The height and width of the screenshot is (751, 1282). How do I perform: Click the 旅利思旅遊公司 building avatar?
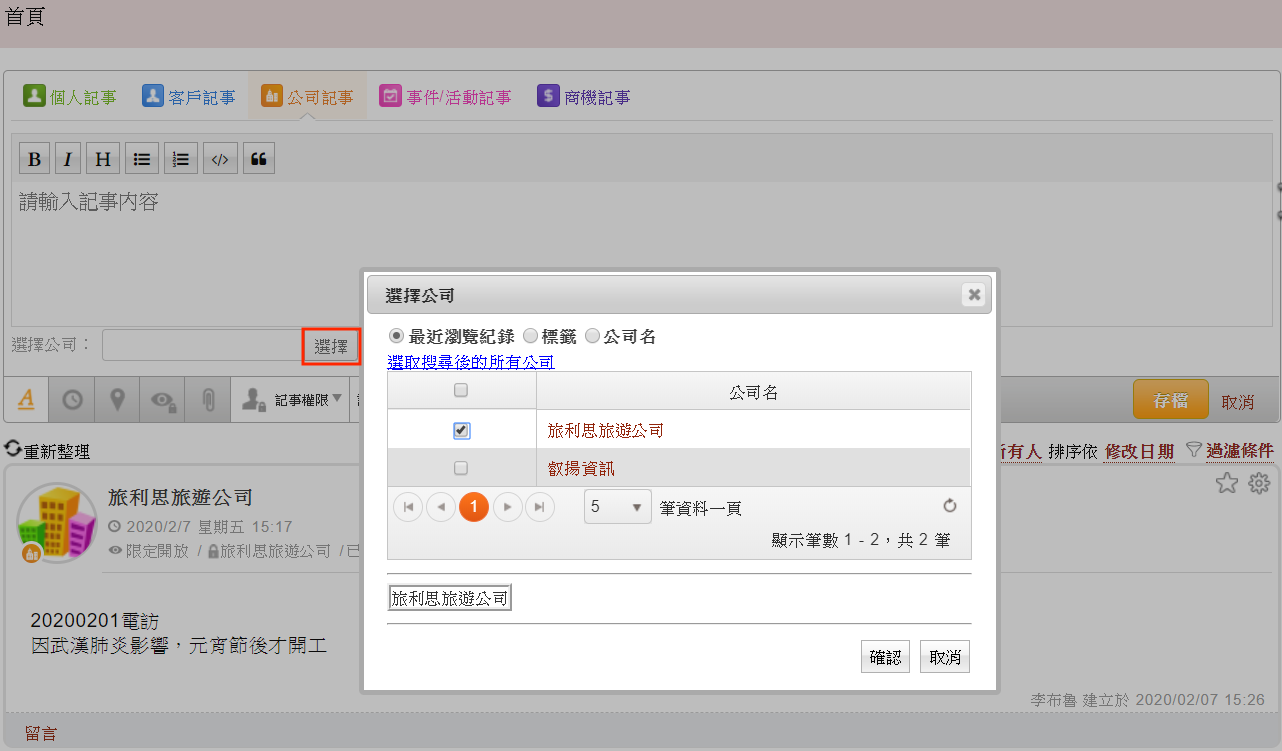tap(56, 524)
